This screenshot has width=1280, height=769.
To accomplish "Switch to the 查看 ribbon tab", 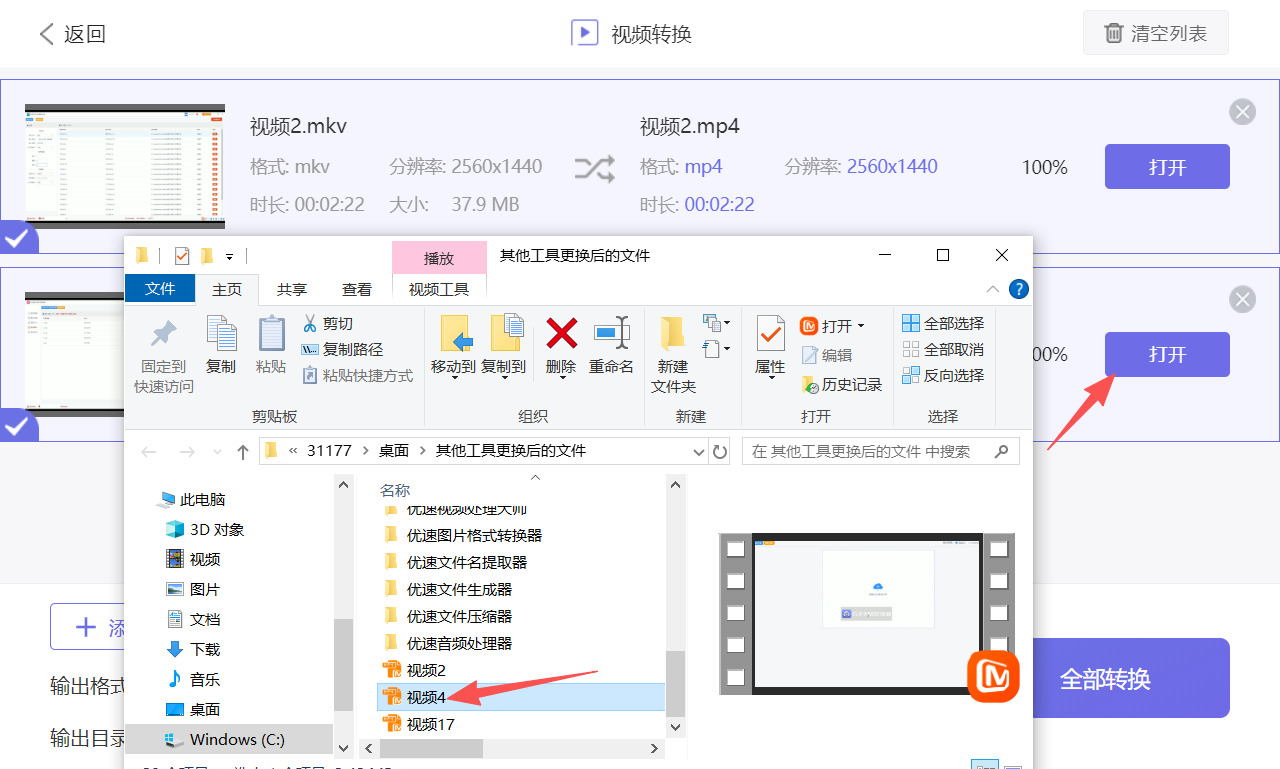I will coord(357,289).
